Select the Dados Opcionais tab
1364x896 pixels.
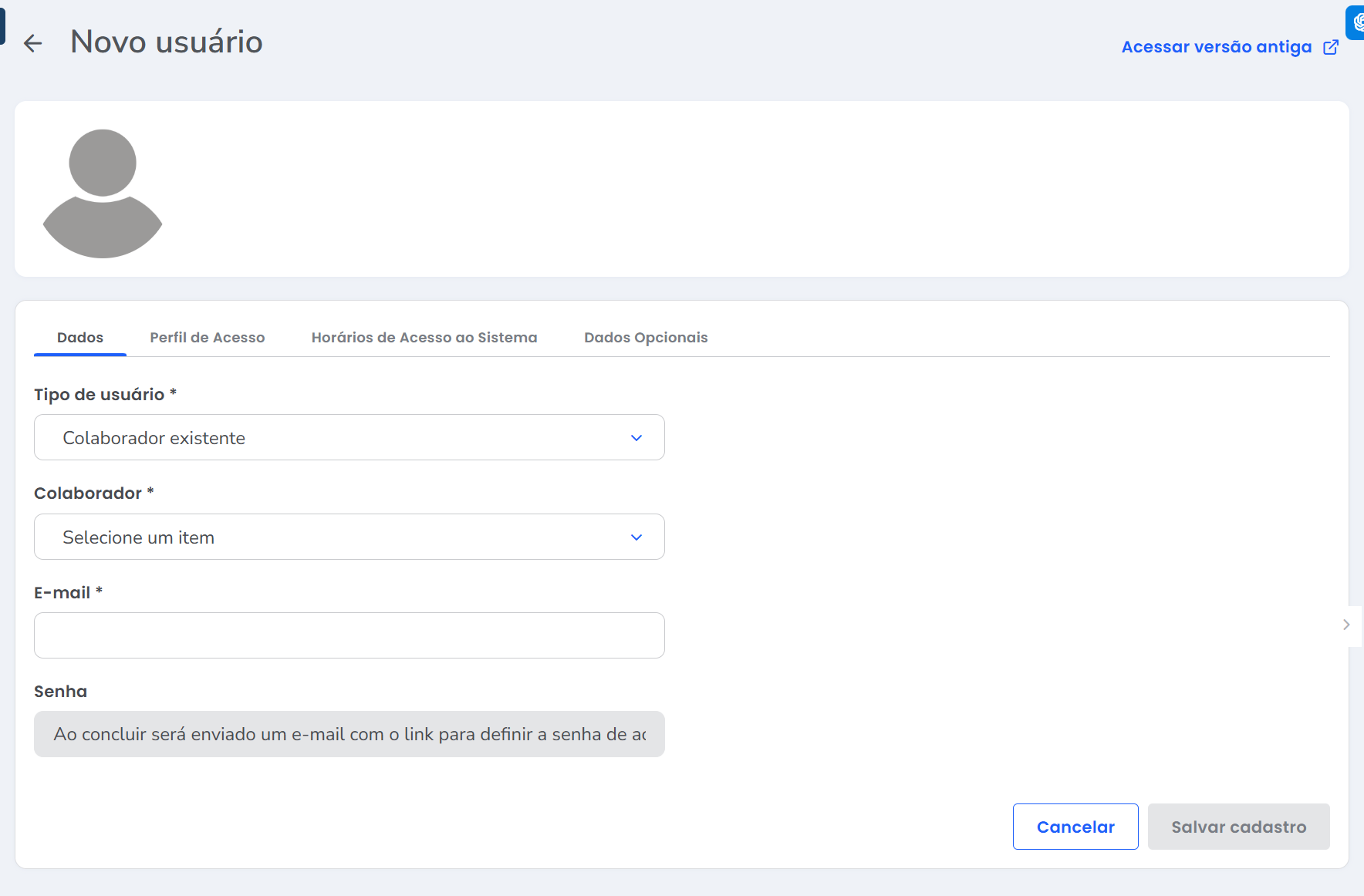click(x=646, y=338)
